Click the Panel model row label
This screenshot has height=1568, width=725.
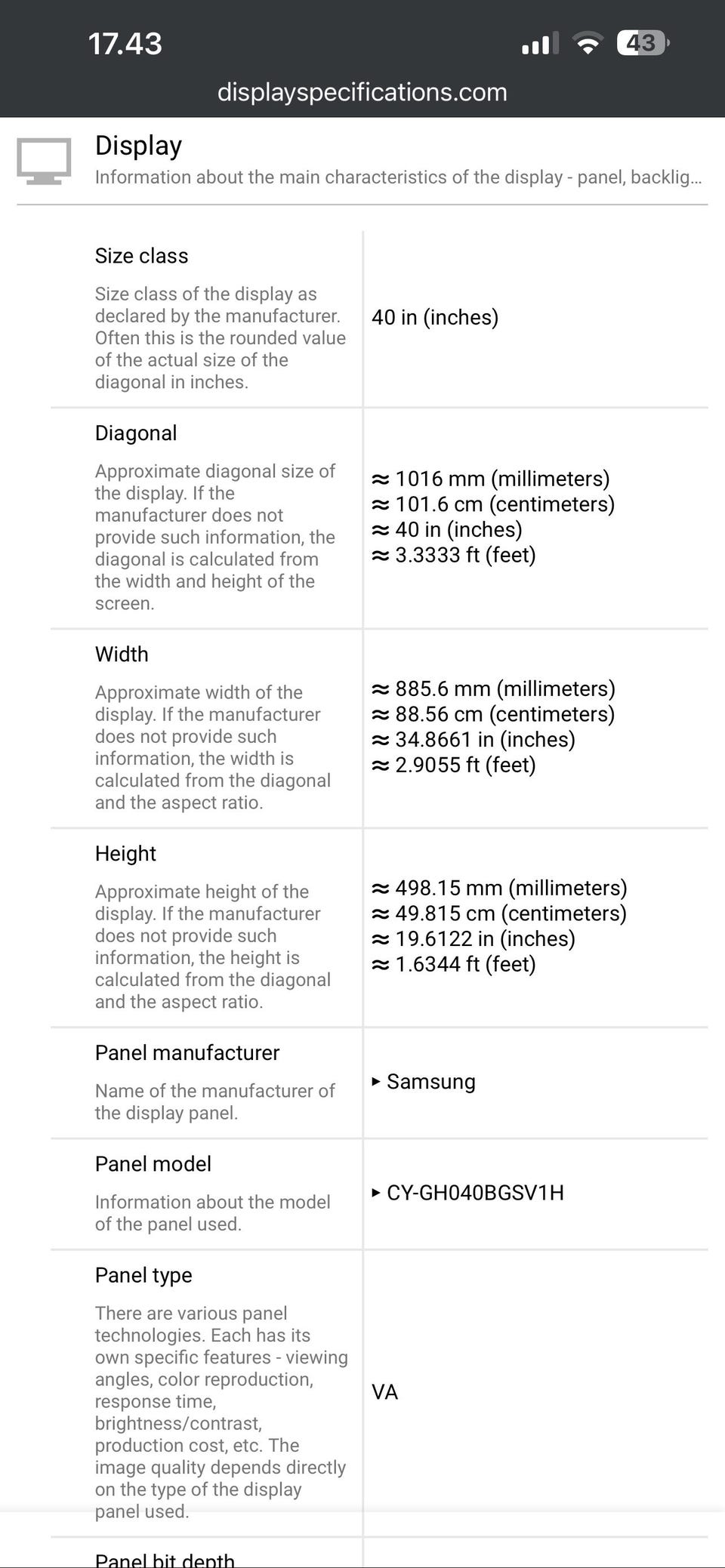click(x=153, y=1164)
